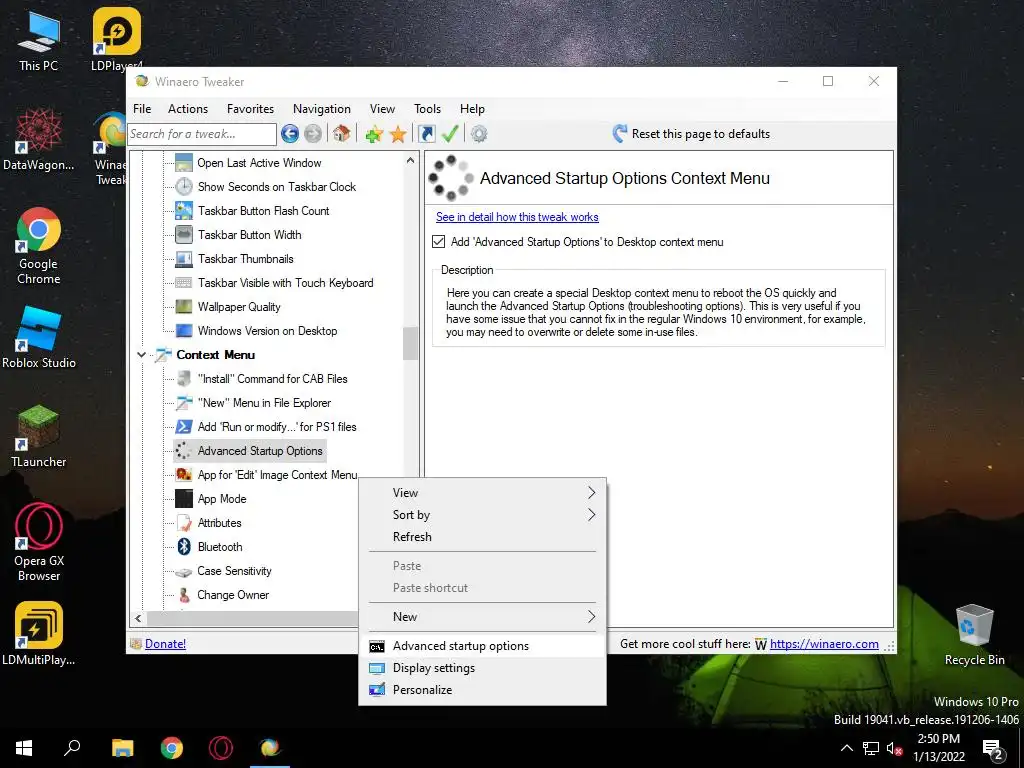Select Add 'Run or modify' for PS1 files
Image resolution: width=1024 pixels, height=768 pixels.
point(277,427)
